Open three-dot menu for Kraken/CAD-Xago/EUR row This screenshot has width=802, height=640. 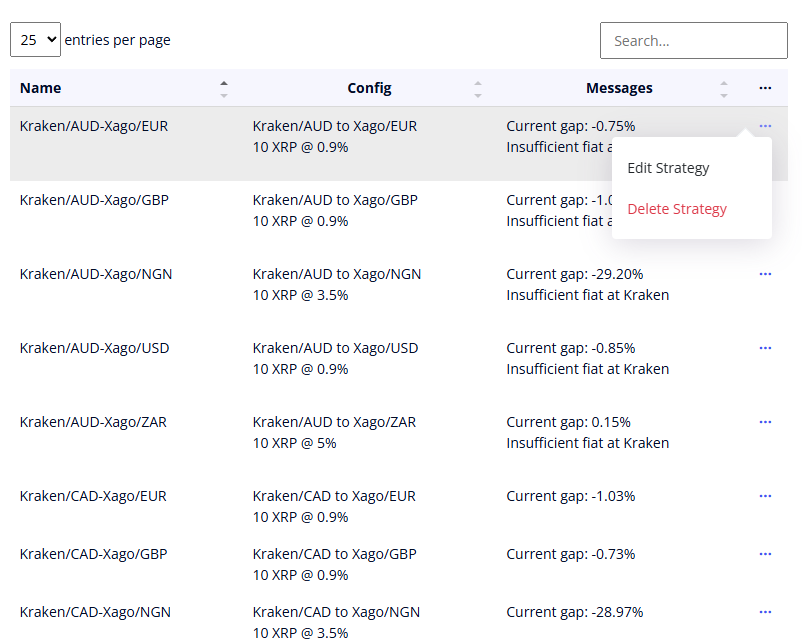pos(765,496)
